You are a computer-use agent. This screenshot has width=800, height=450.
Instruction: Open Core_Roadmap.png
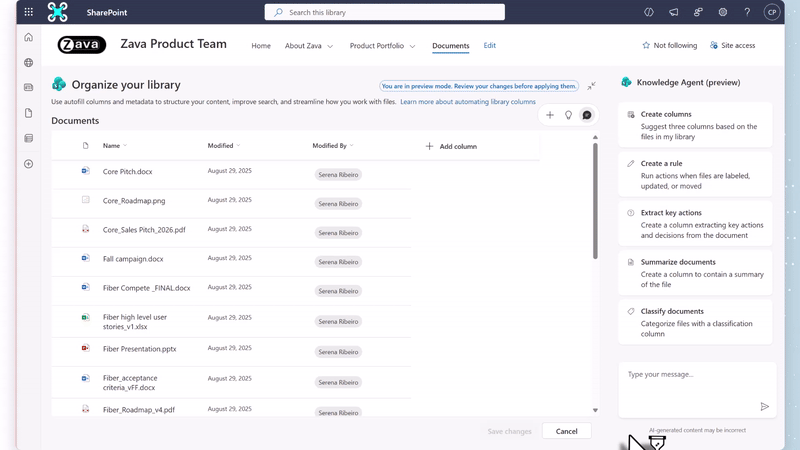coord(134,201)
